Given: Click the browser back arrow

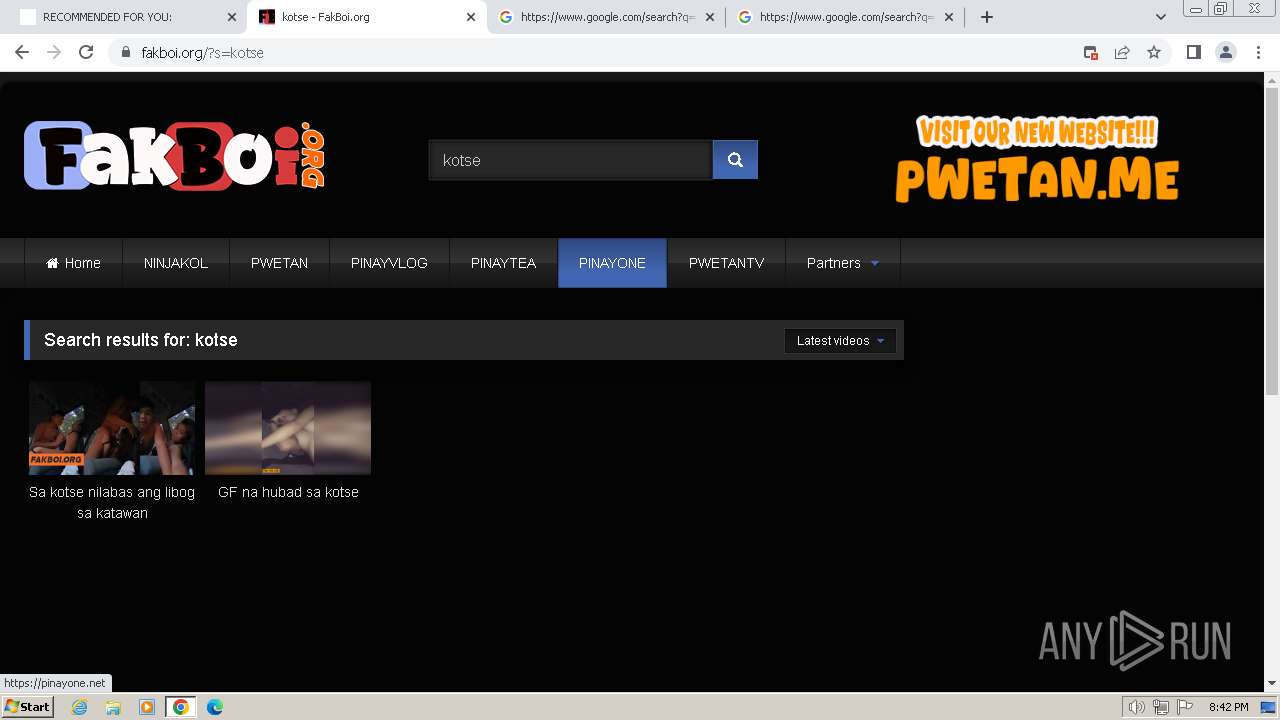Looking at the screenshot, I should (22, 52).
